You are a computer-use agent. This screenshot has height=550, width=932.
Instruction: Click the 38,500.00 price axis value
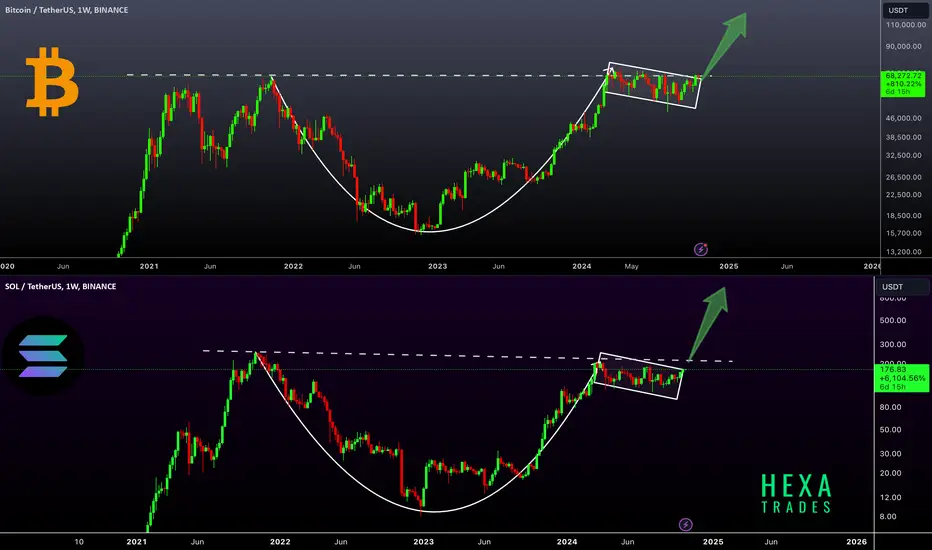pyautogui.click(x=904, y=137)
